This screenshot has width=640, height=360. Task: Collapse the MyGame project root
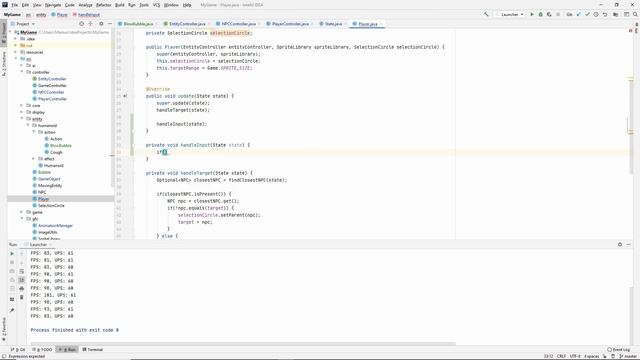[10, 32]
